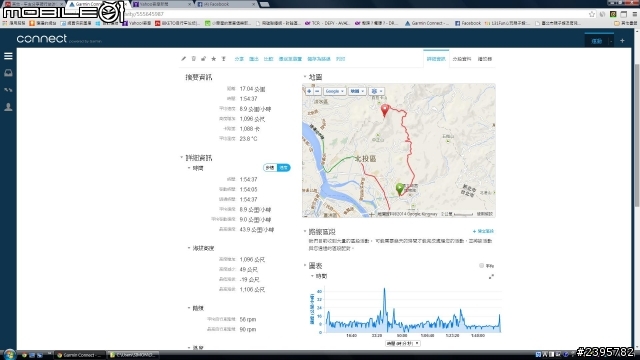Image resolution: width=640 pixels, height=360 pixels.
Task: Bookmark this page with browser star
Action: click(x=592, y=14)
